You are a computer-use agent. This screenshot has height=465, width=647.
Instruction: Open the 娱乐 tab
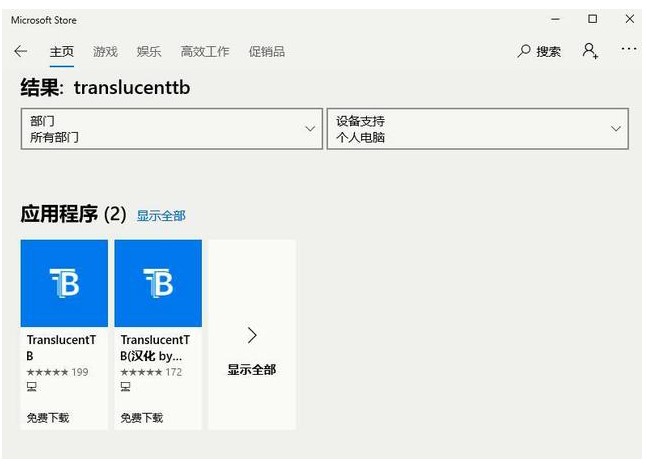coord(149,52)
